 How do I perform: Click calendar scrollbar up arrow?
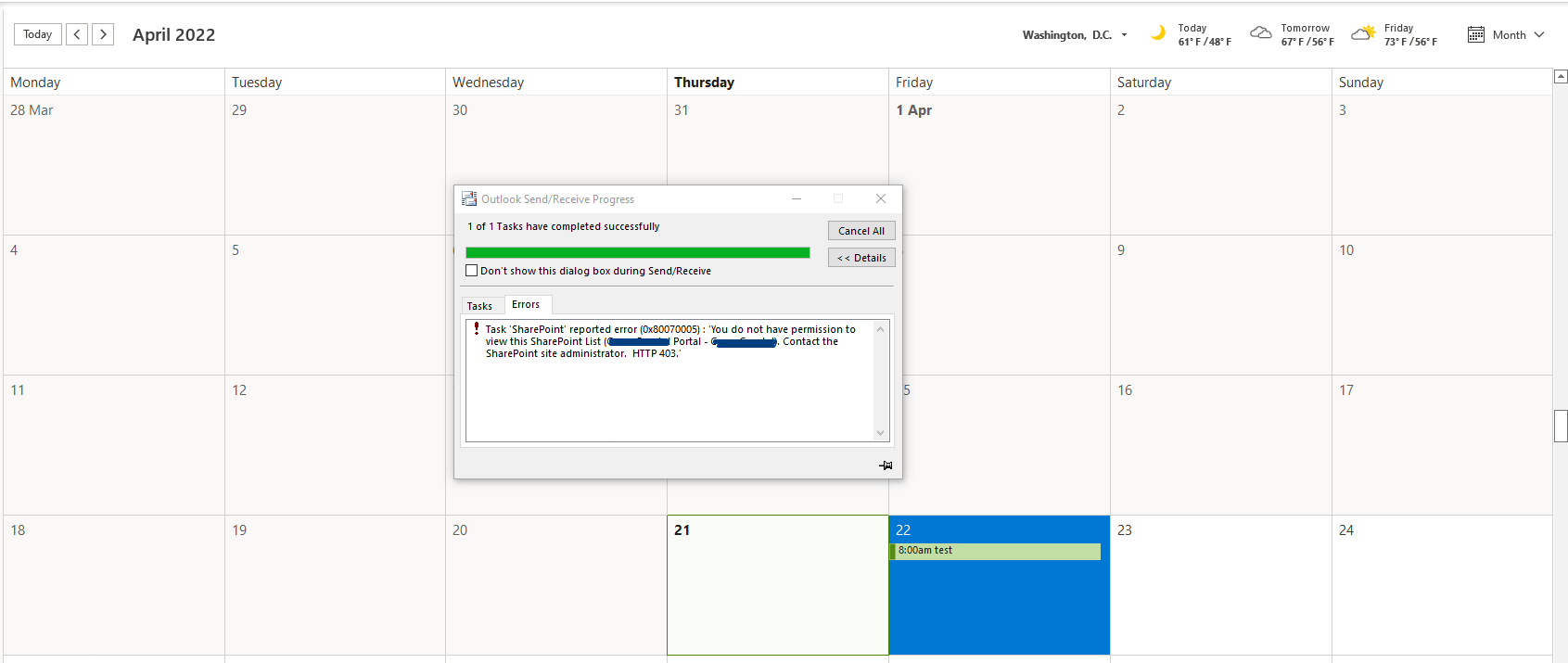(x=1561, y=77)
